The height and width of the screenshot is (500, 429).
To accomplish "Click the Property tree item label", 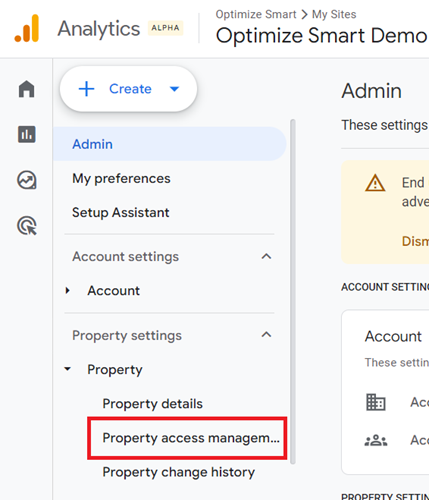I will coord(115,369).
